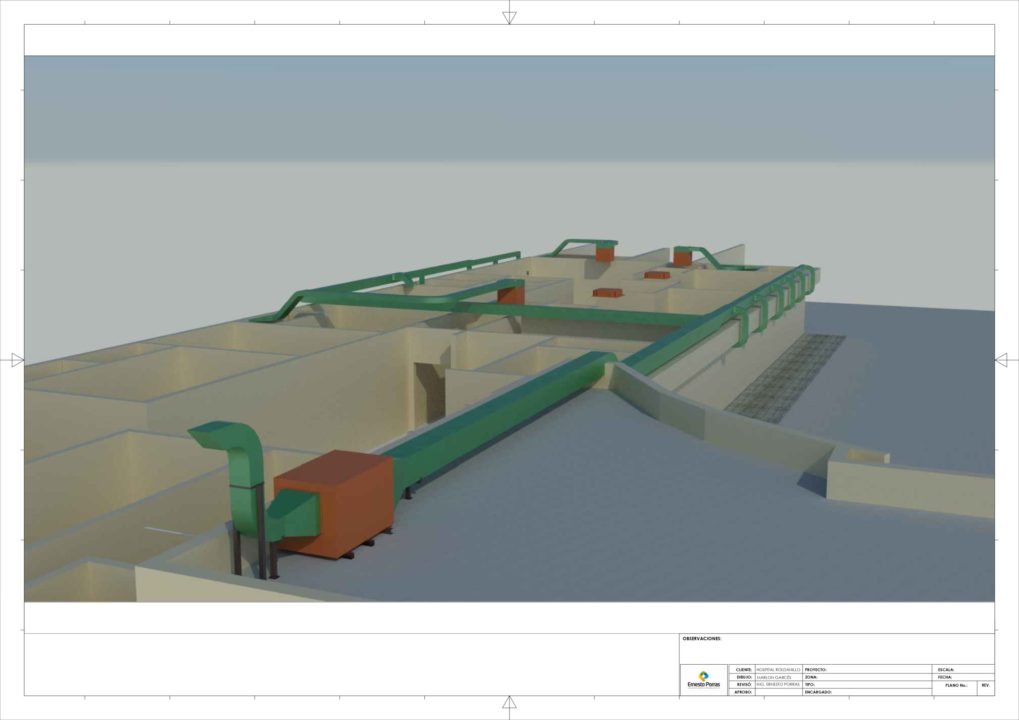The height and width of the screenshot is (720, 1019).
Task: Click the top center sheet alignment arrow
Action: point(509,15)
